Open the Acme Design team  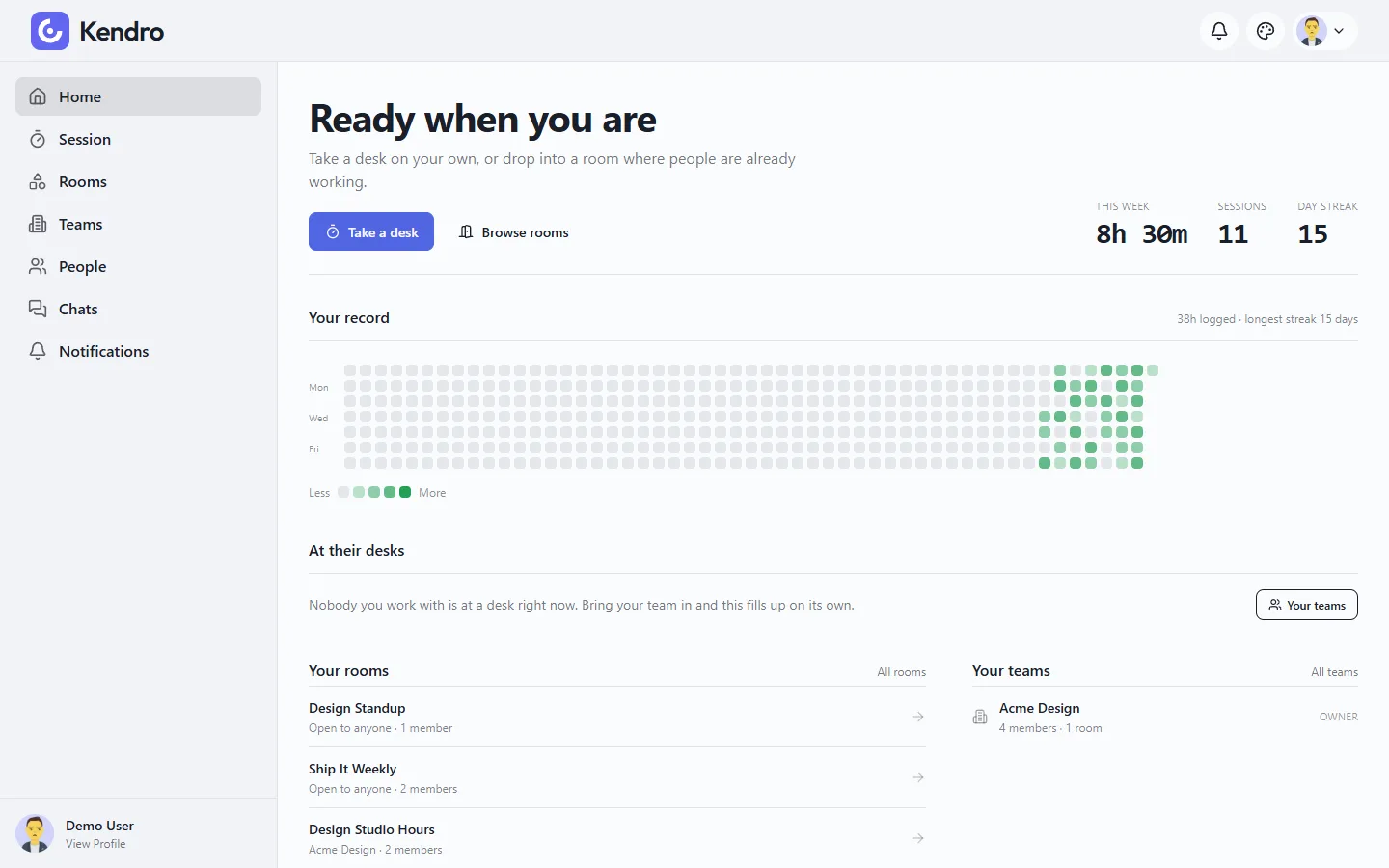(1165, 717)
